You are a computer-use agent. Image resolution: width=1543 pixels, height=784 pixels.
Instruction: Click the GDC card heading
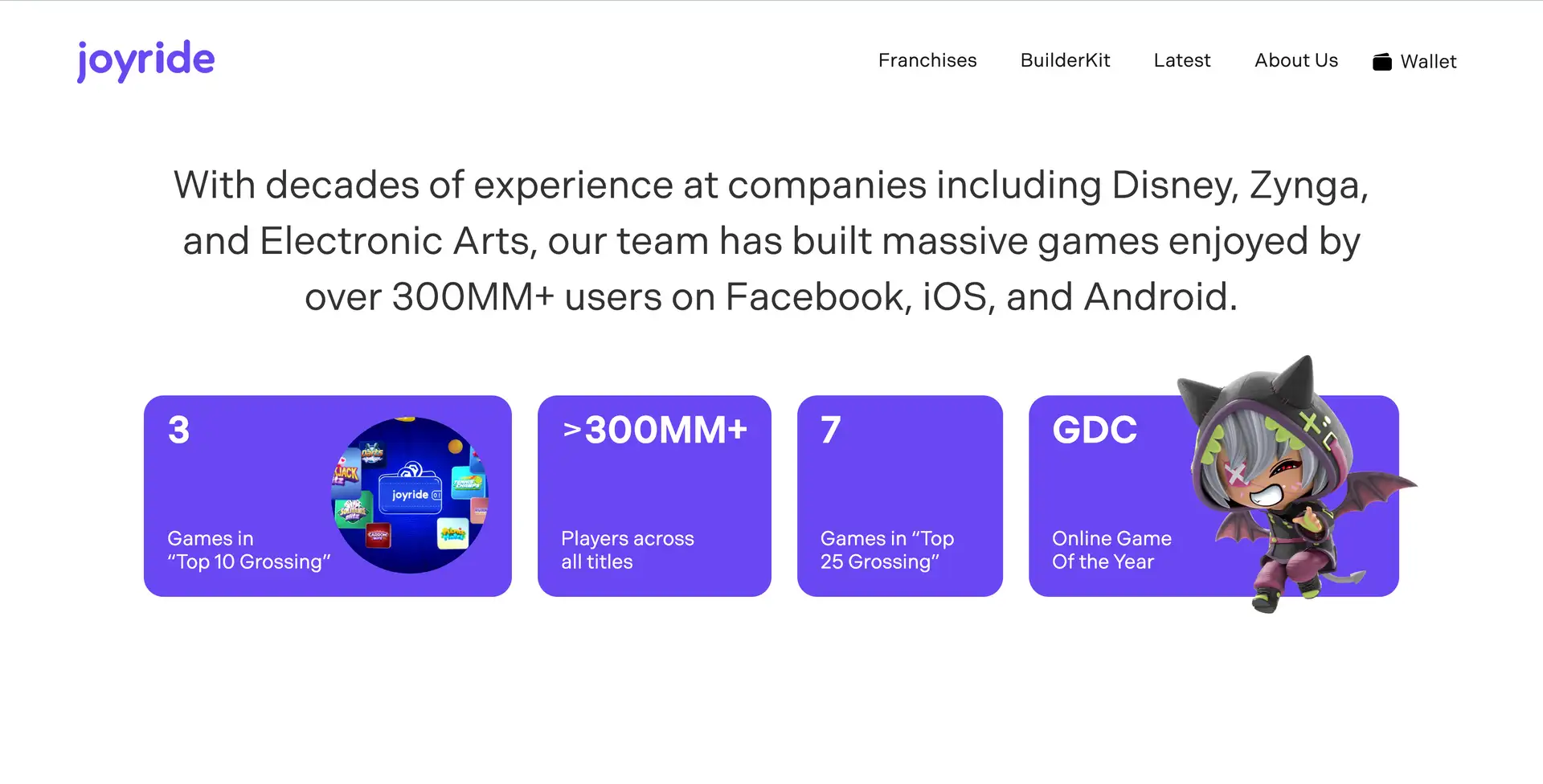(1095, 430)
